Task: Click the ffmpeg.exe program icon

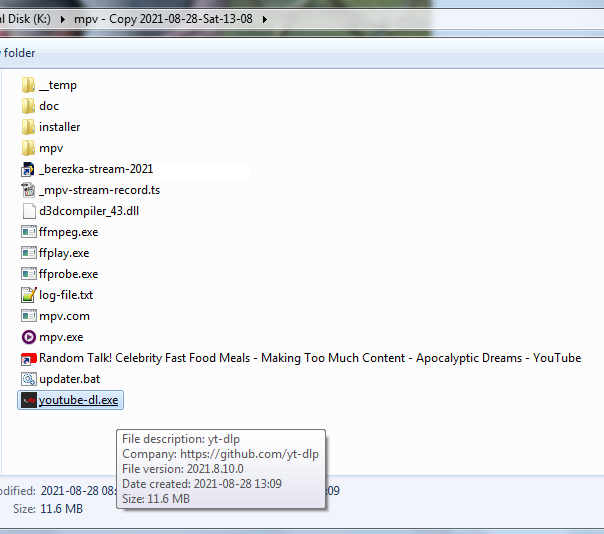Action: tap(29, 232)
